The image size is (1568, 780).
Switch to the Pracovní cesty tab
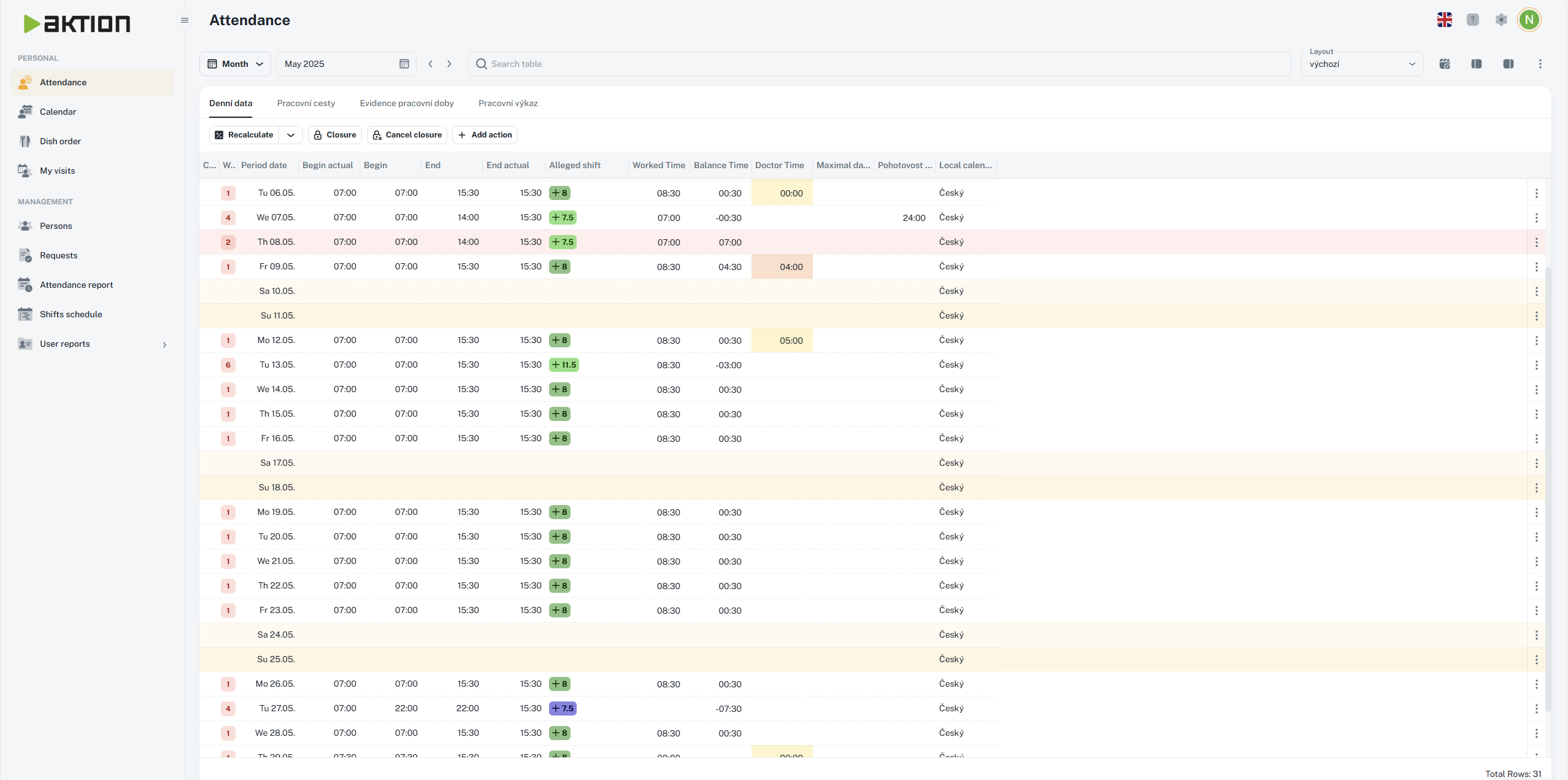point(306,103)
